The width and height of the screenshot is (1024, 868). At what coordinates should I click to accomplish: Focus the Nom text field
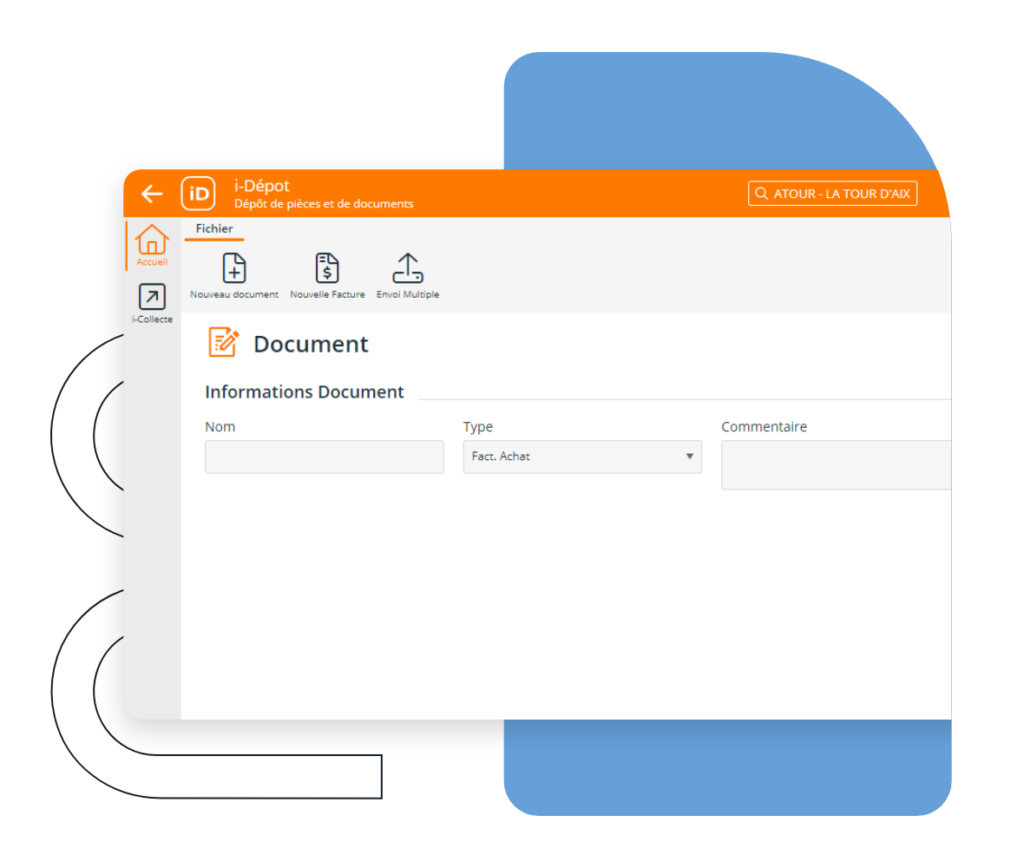click(x=324, y=457)
